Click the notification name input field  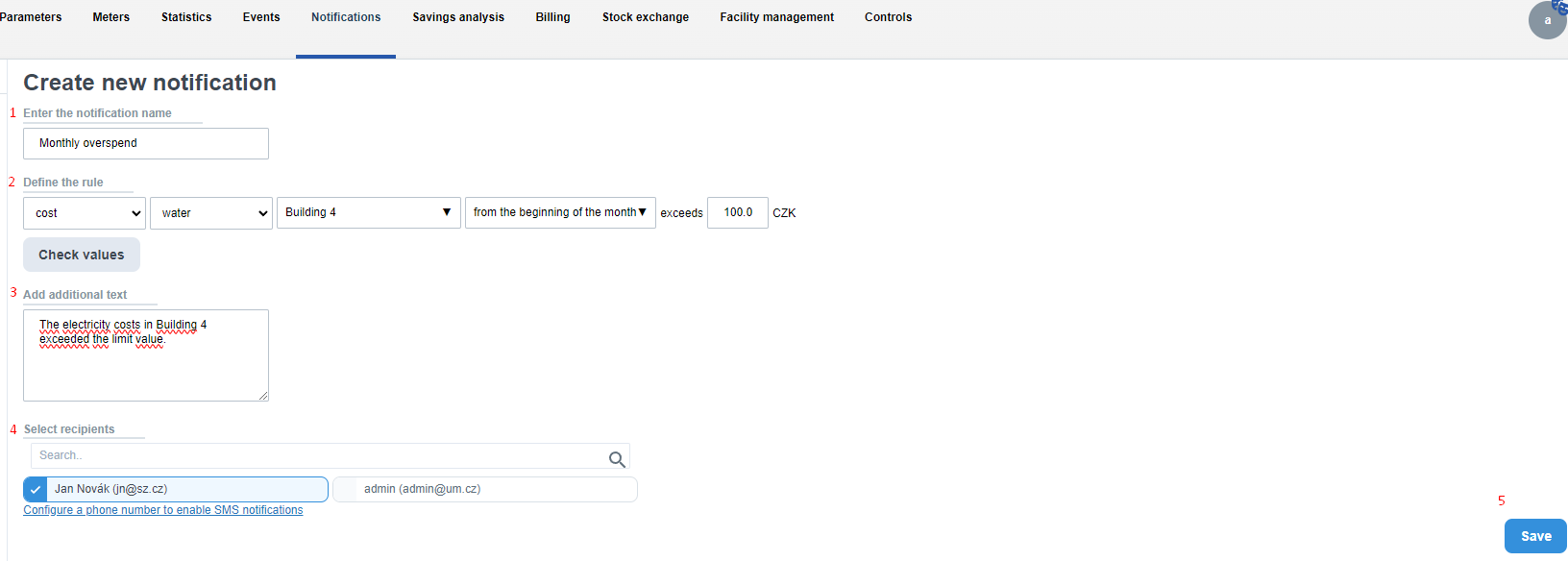146,143
